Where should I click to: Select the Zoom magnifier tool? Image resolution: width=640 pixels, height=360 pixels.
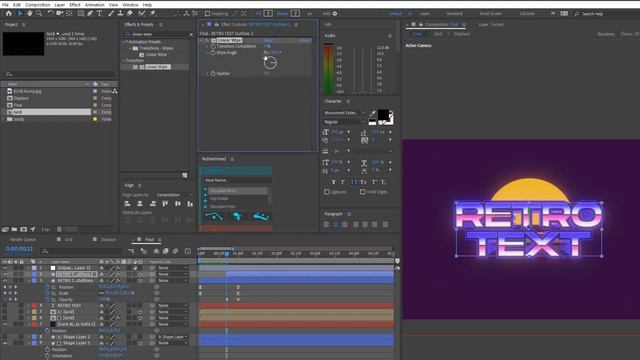coord(39,13)
